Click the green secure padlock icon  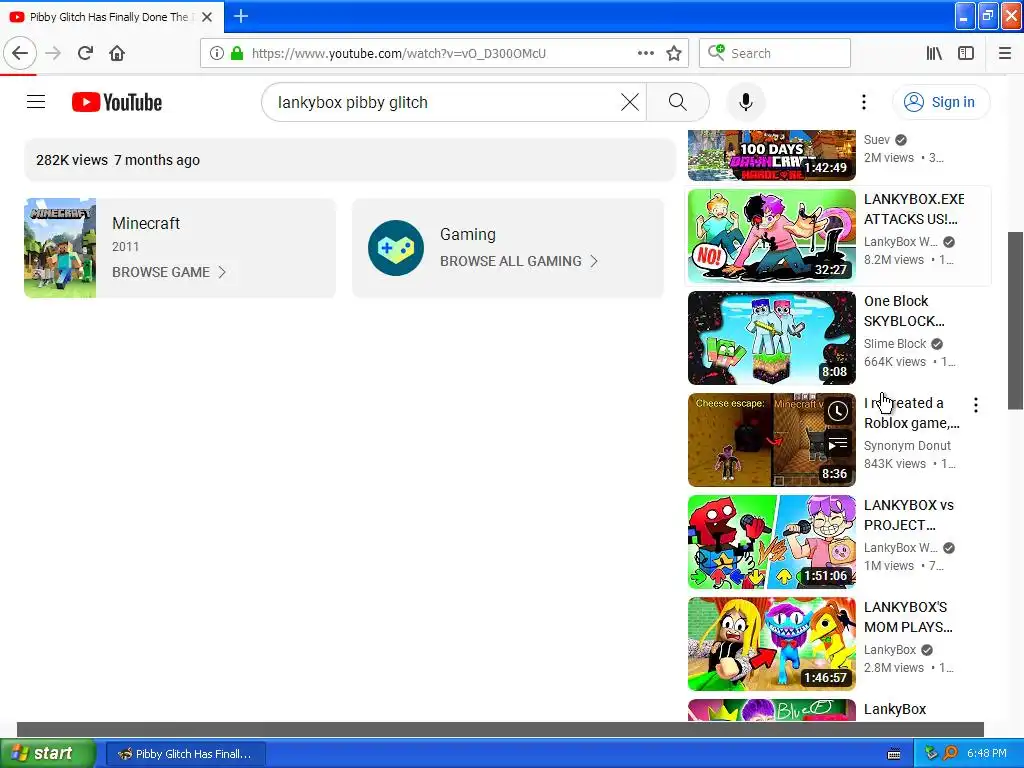pos(237,54)
